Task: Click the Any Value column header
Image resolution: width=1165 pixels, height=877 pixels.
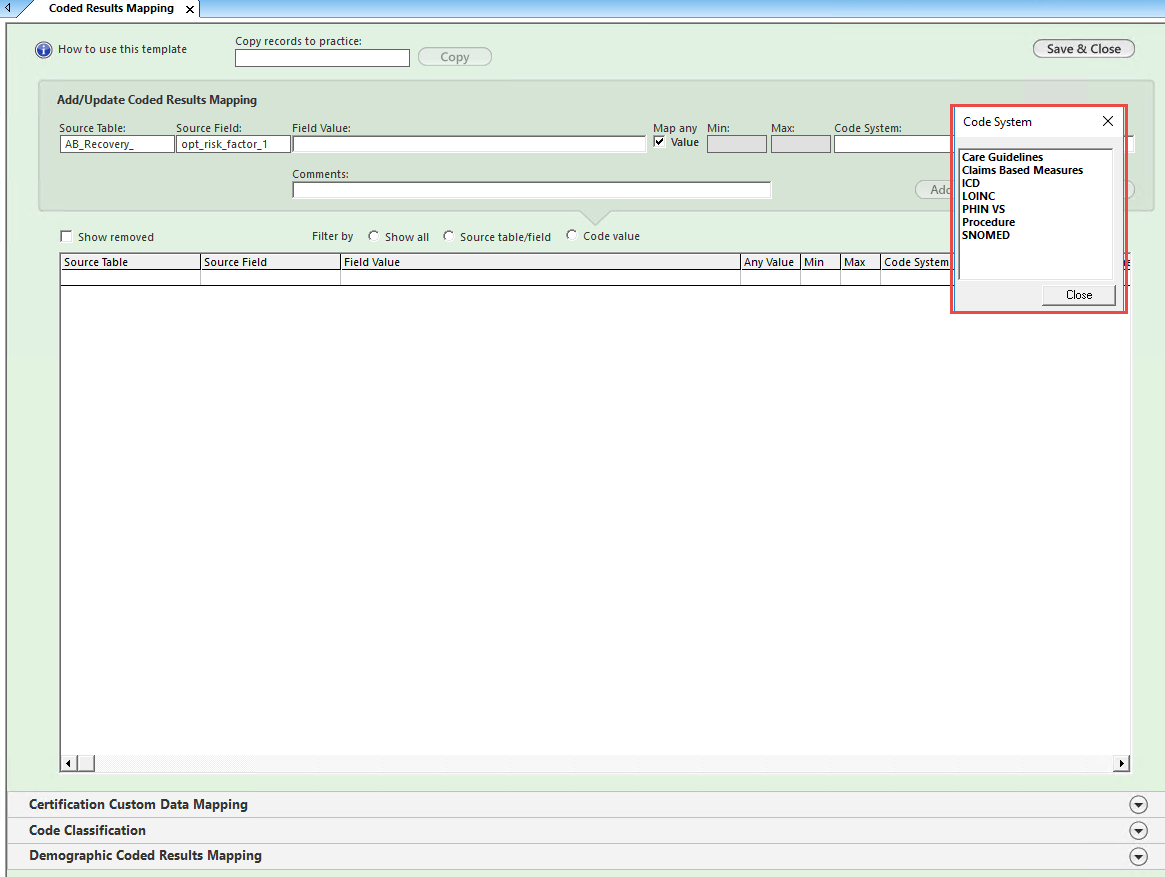Action: click(x=770, y=262)
